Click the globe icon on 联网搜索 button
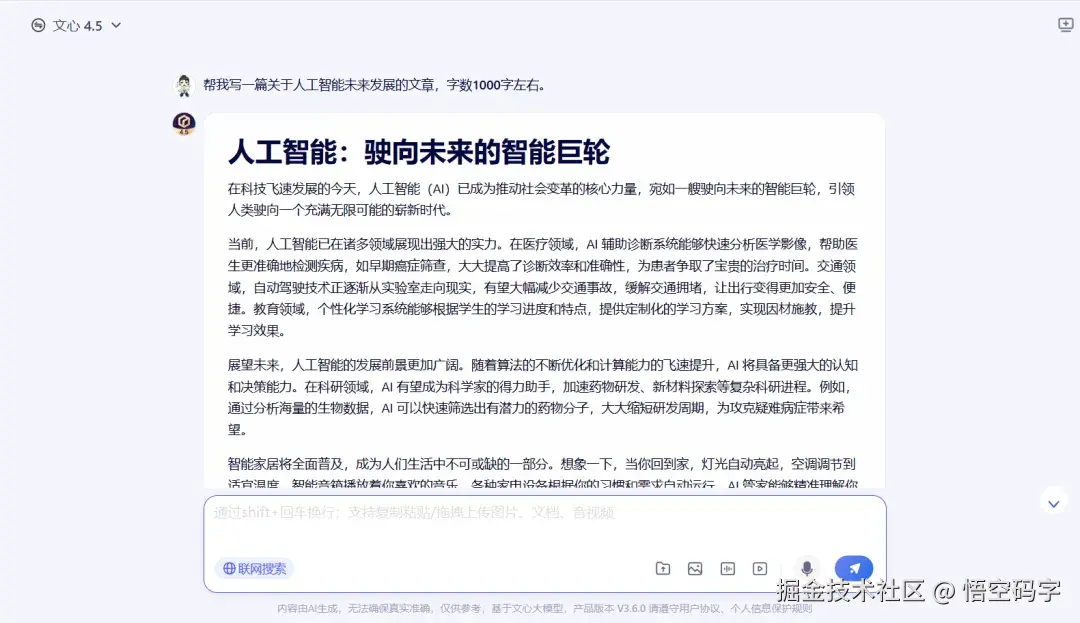The height and width of the screenshot is (623, 1080). (x=231, y=568)
